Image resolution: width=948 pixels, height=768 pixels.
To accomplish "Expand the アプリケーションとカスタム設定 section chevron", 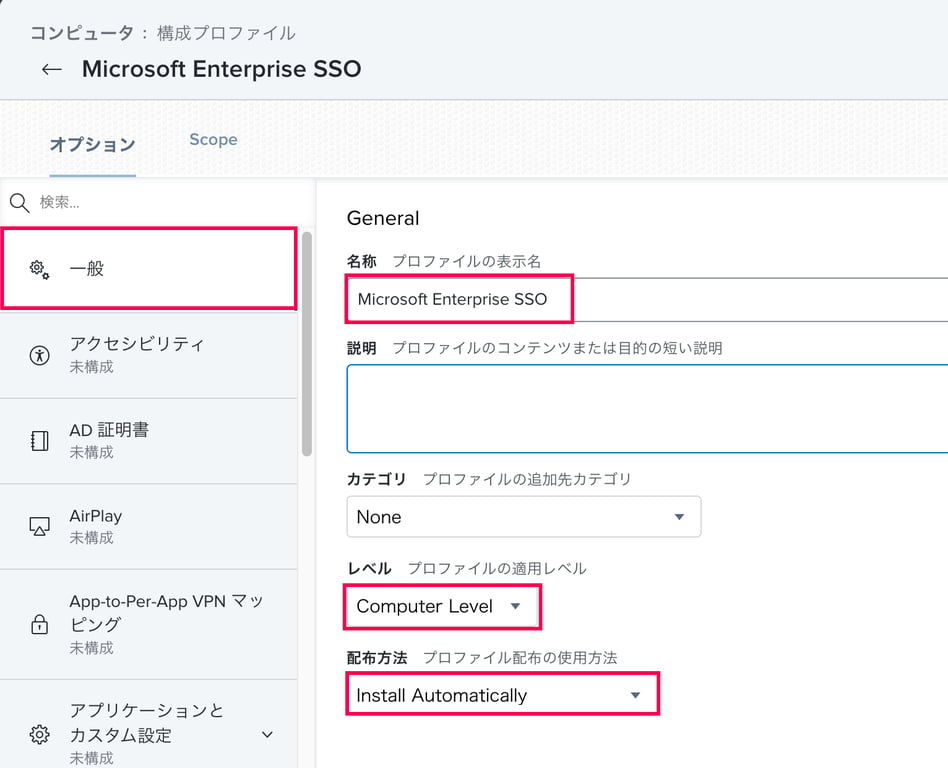I will point(267,735).
